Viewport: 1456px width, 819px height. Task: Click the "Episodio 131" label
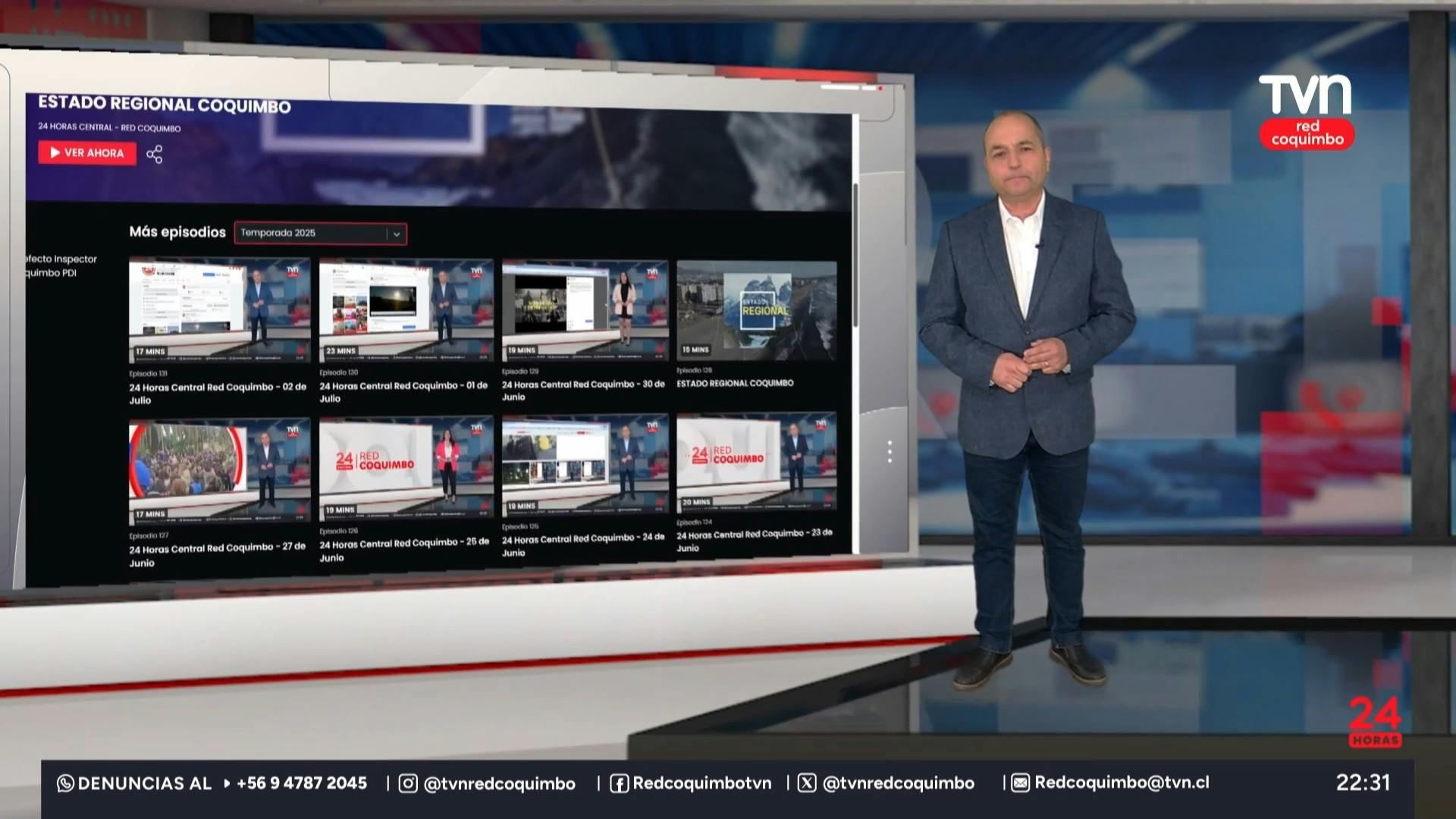(x=148, y=374)
